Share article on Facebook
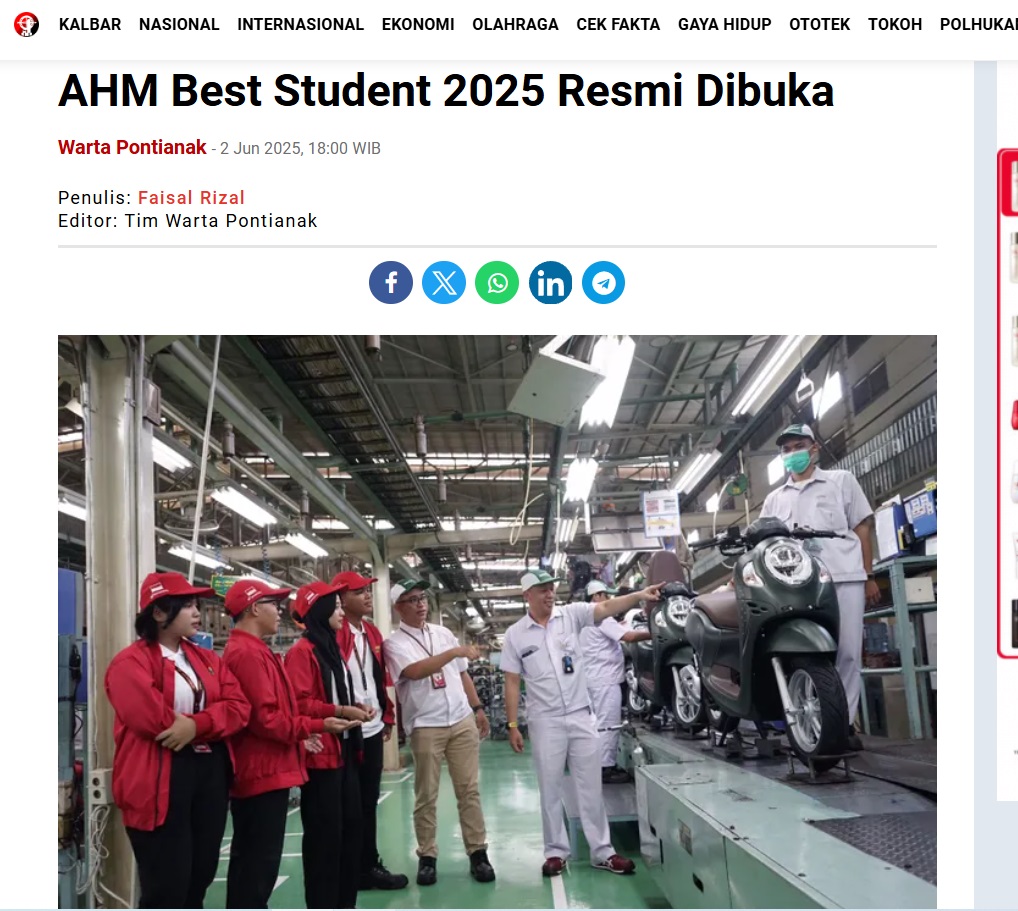 tap(391, 282)
